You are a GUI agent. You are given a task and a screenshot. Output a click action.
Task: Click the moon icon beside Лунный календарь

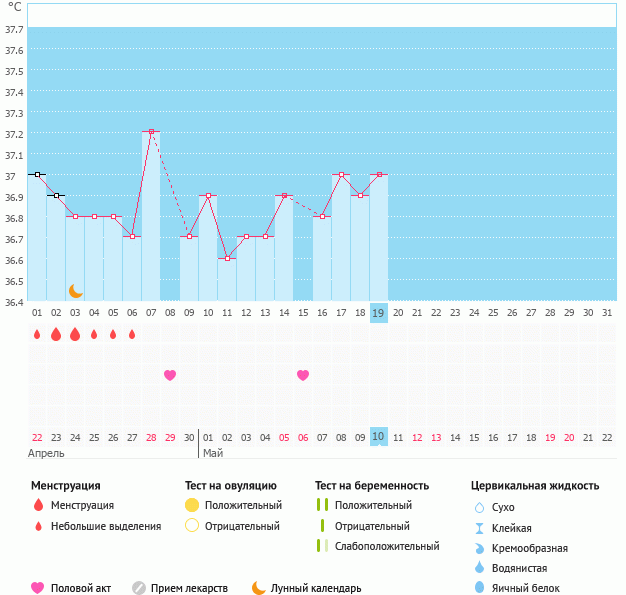pyautogui.click(x=260, y=588)
